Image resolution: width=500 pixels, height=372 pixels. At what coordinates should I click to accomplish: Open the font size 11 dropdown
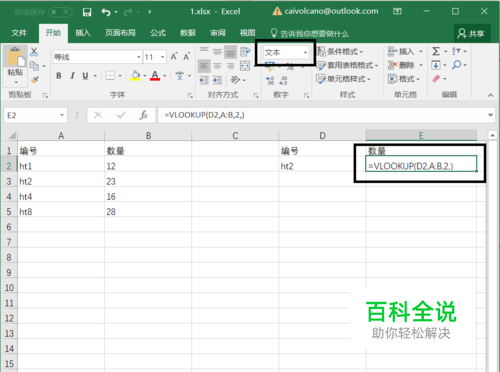click(x=162, y=57)
